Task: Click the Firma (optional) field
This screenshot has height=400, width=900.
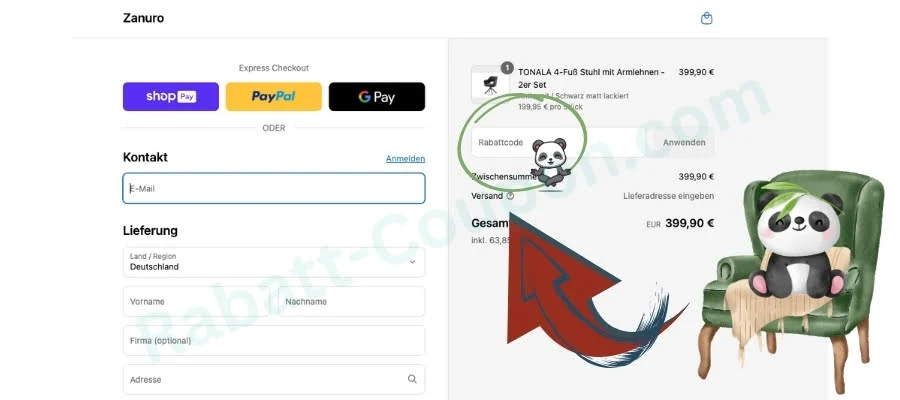Action: (x=274, y=340)
